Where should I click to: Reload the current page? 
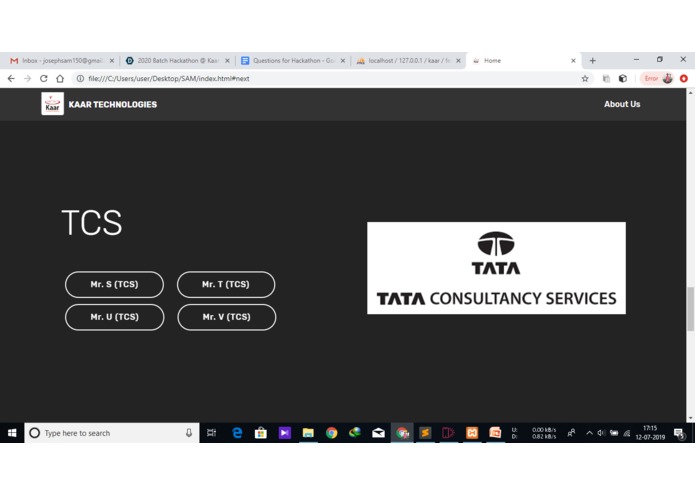[x=43, y=78]
